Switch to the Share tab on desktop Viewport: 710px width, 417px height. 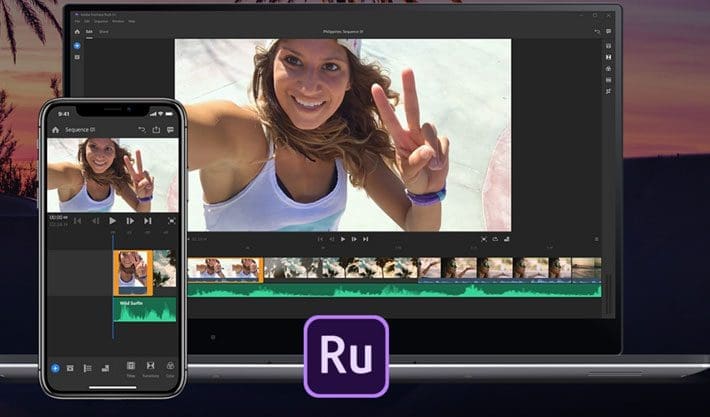coord(104,32)
